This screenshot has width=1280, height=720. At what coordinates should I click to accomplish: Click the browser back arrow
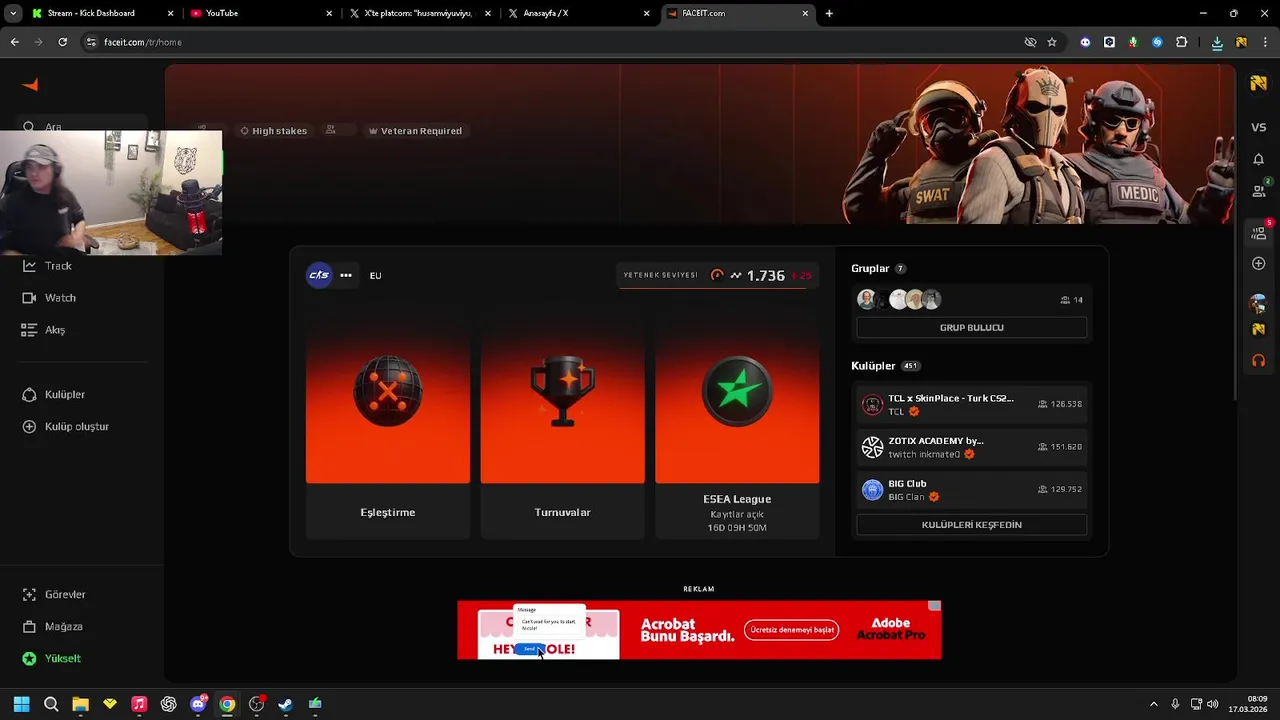pyautogui.click(x=14, y=42)
